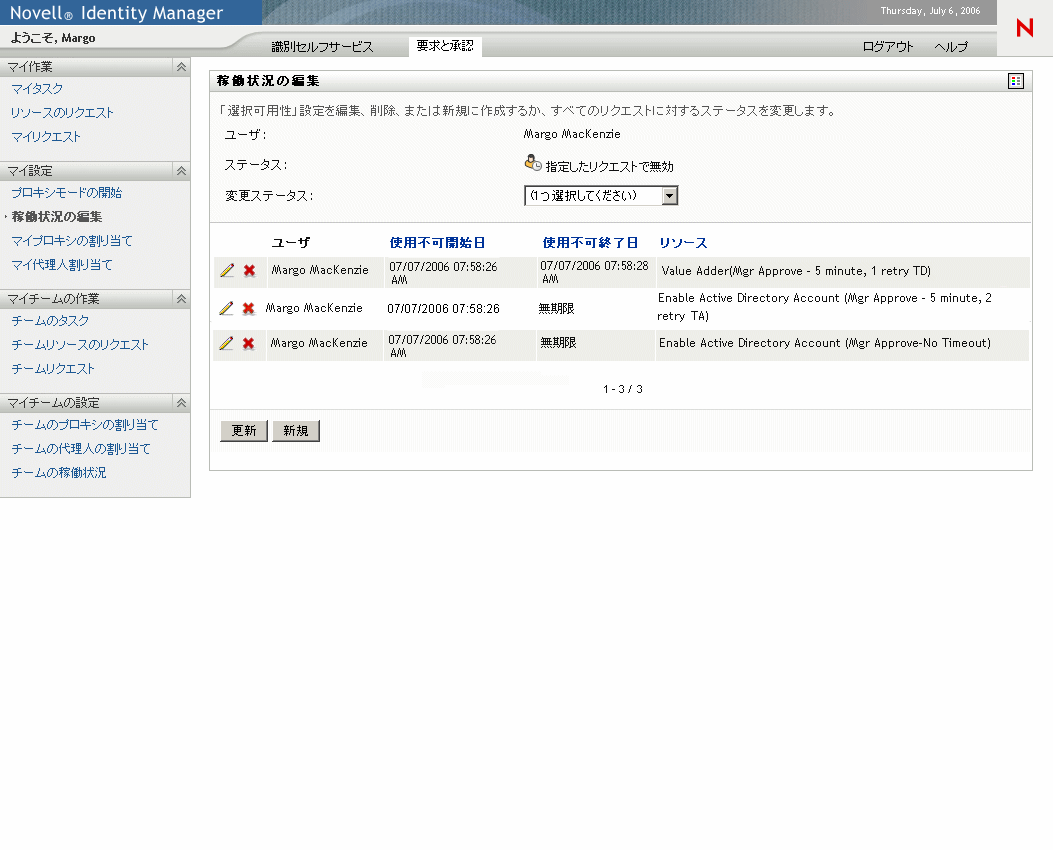The height and width of the screenshot is (850, 1053).
Task: Open マイリクエスト link
Action: pyautogui.click(x=46, y=137)
